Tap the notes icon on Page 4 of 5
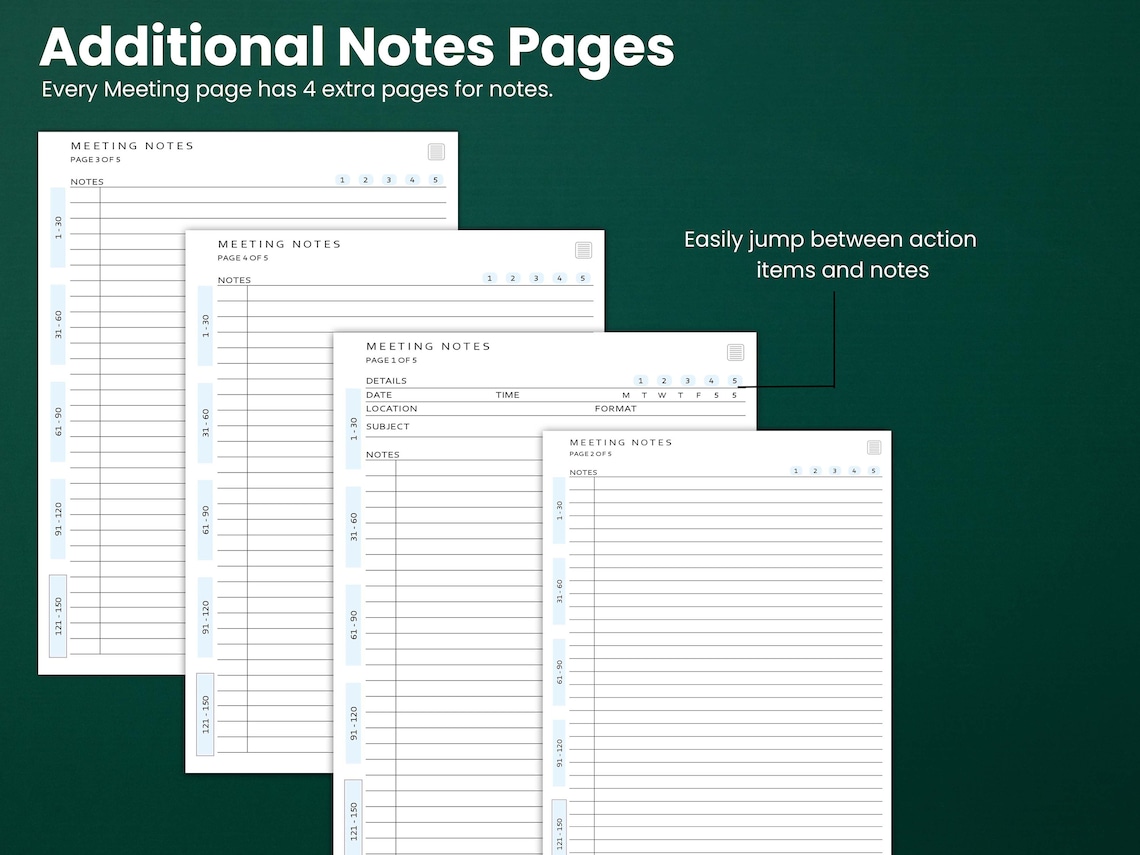 pos(583,250)
